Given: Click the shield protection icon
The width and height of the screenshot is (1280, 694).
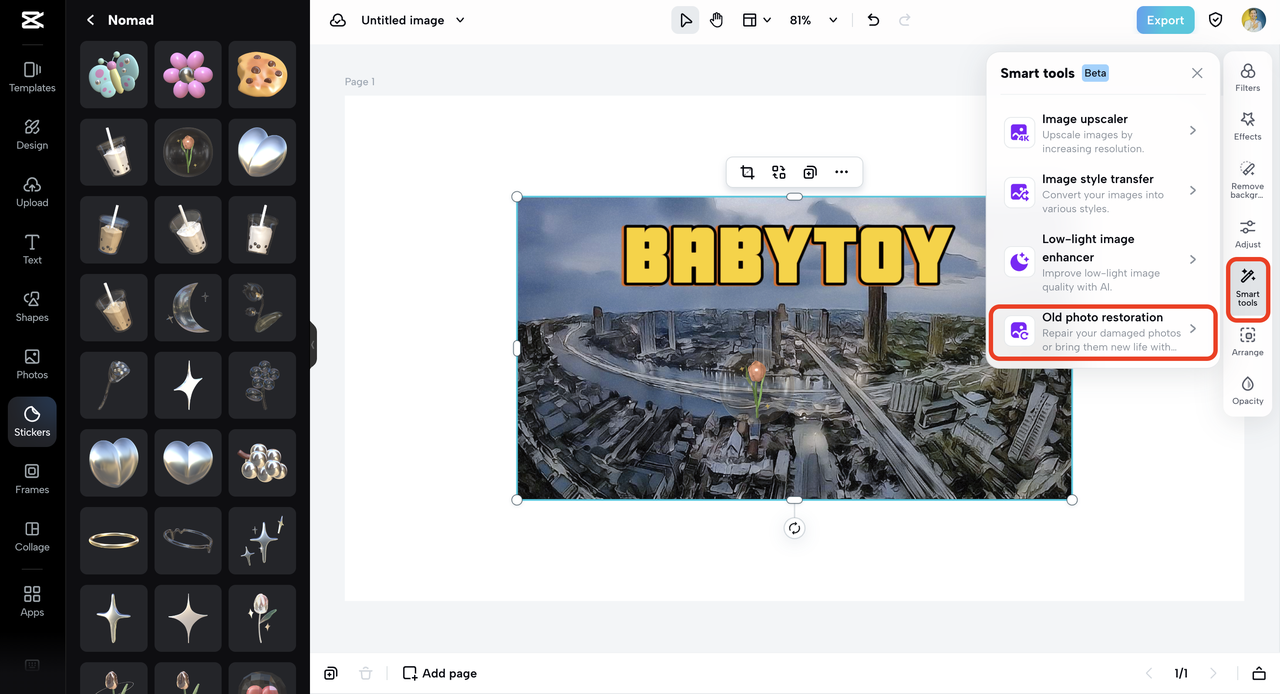Looking at the screenshot, I should (1216, 20).
